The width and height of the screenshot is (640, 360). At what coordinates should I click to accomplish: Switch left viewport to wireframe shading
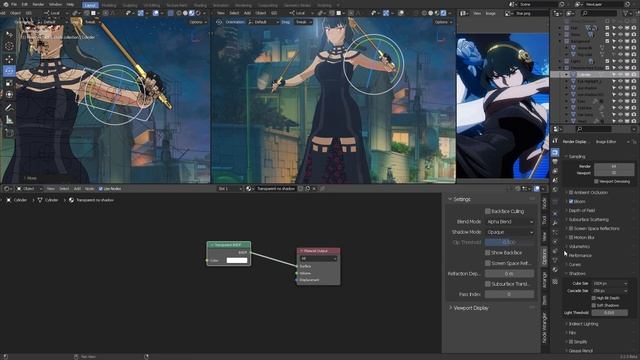click(x=179, y=13)
